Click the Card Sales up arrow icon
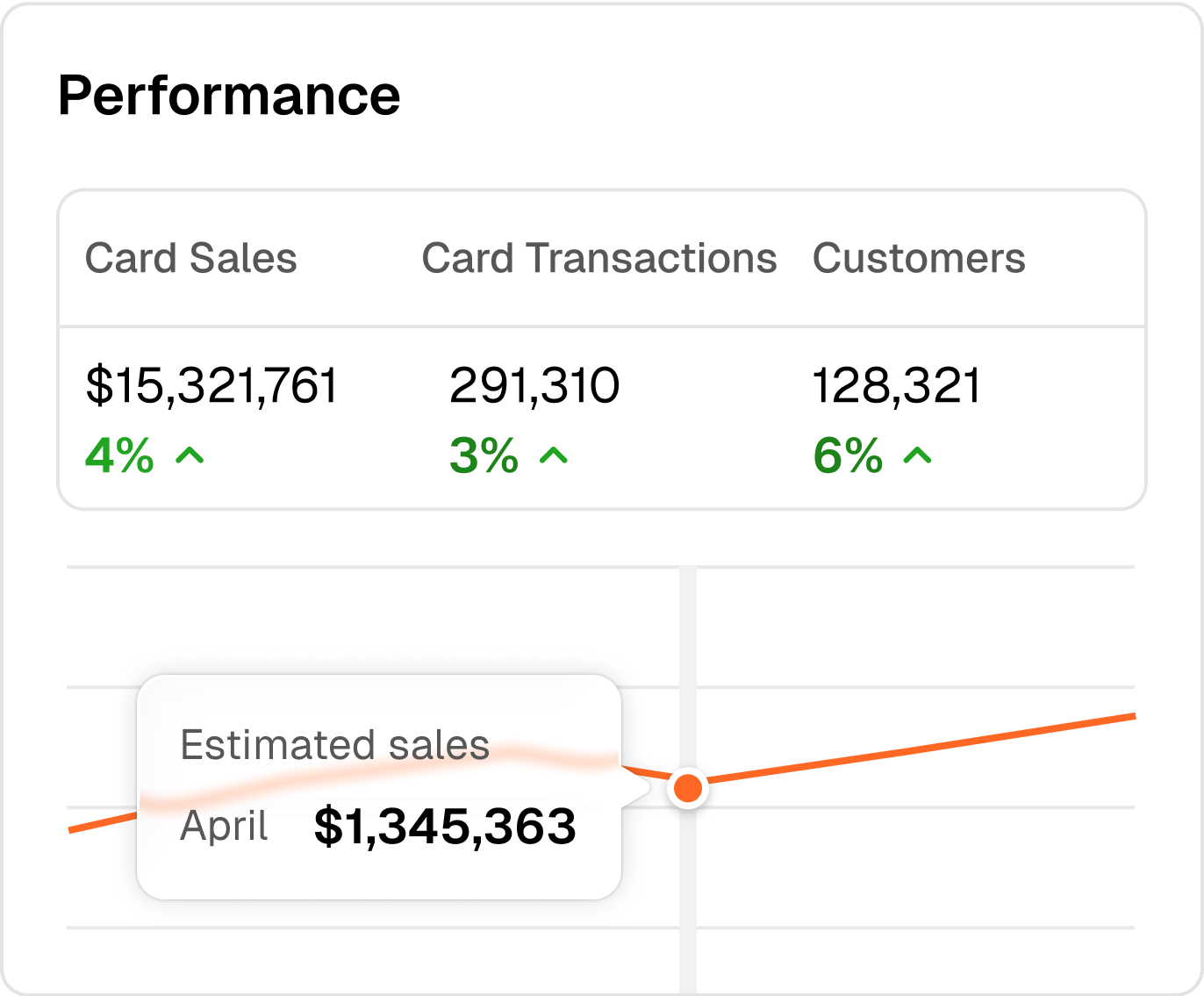 pos(190,455)
